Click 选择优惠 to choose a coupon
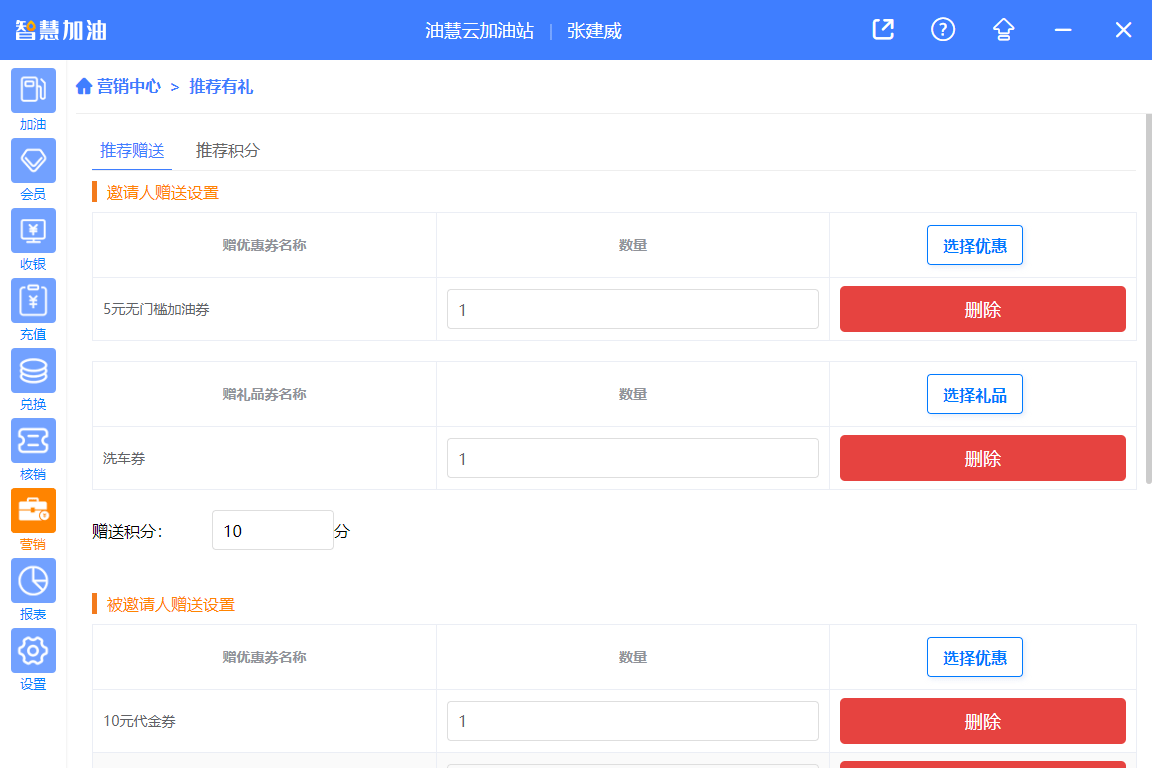 click(x=974, y=245)
